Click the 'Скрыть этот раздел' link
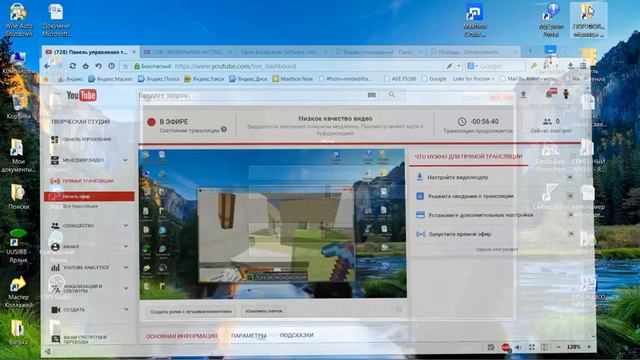Viewport: 640px width, 360px height. [496, 249]
